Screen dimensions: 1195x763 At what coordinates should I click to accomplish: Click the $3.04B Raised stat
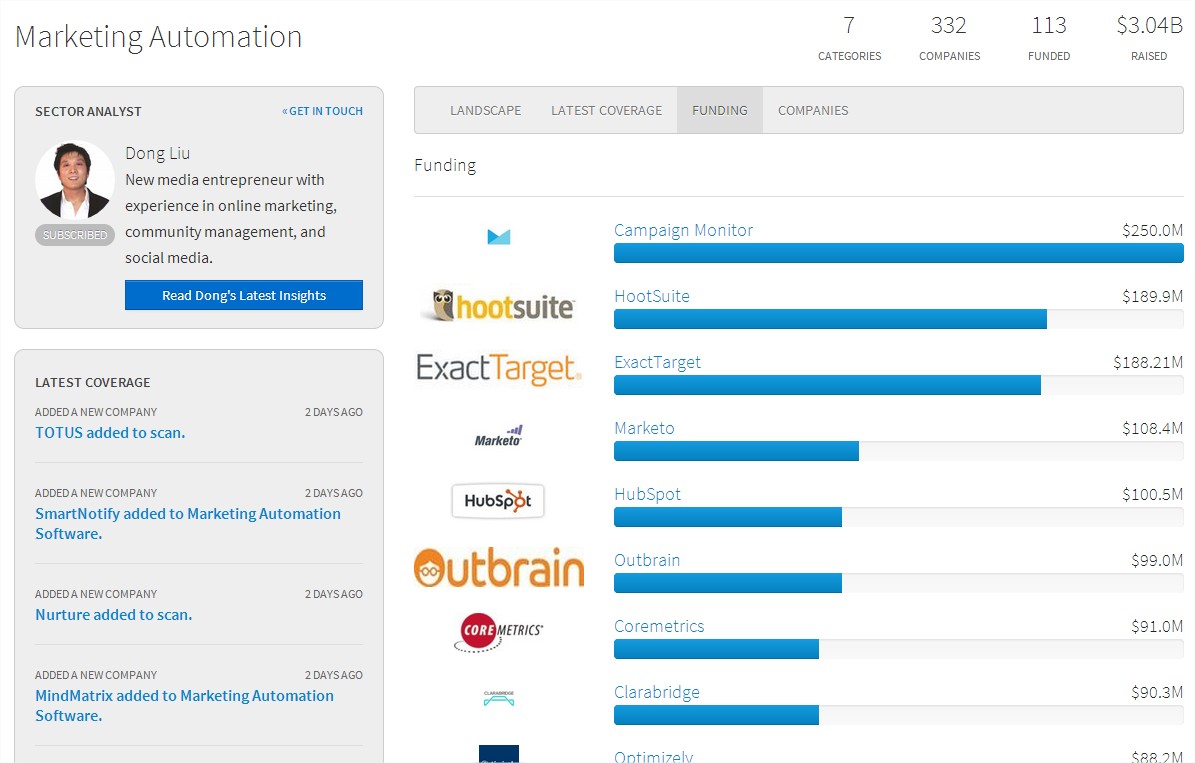pos(1149,38)
